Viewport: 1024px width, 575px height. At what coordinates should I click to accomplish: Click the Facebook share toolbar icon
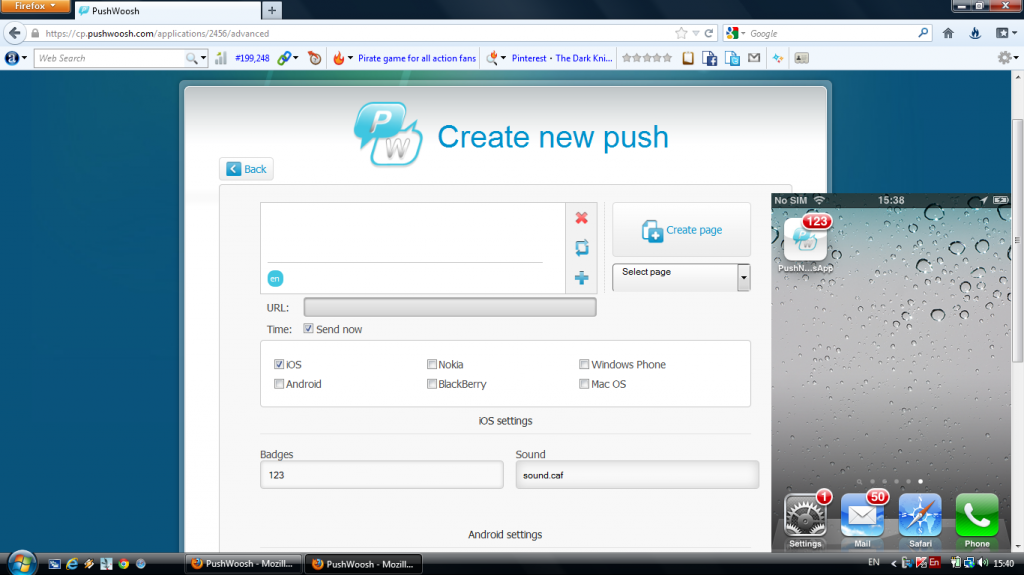pos(710,58)
